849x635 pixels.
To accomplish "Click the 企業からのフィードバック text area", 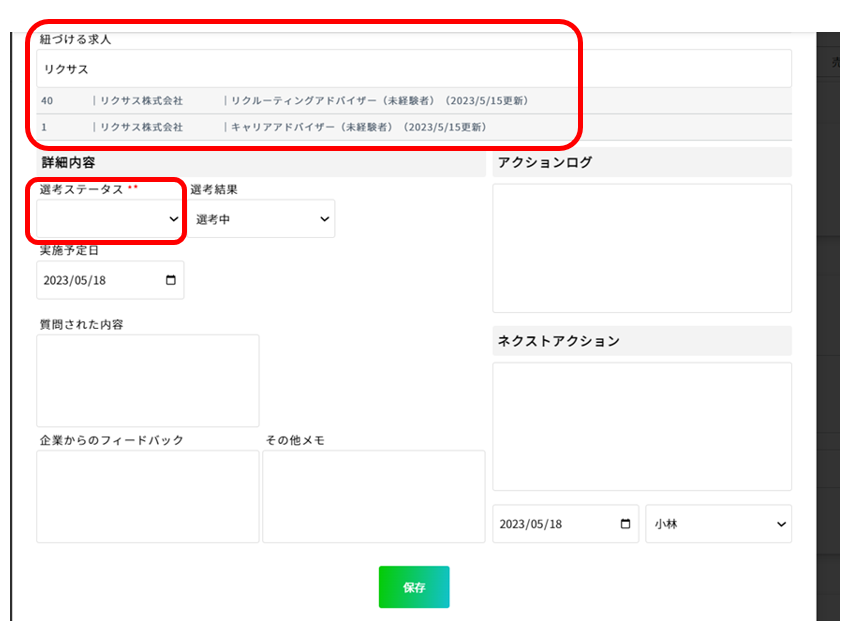I will tap(148, 496).
